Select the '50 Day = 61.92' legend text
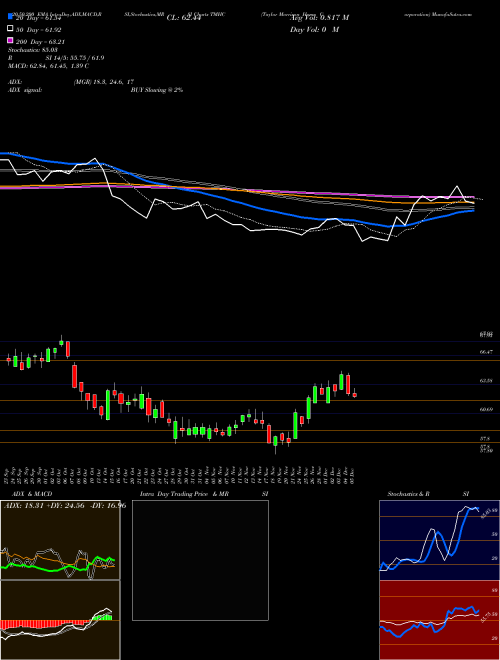The width and height of the screenshot is (500, 660). (x=39, y=30)
